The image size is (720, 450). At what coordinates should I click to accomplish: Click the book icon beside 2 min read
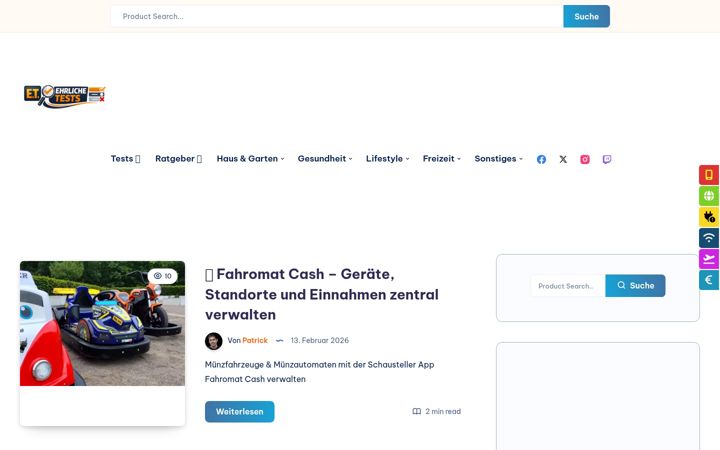click(x=416, y=411)
